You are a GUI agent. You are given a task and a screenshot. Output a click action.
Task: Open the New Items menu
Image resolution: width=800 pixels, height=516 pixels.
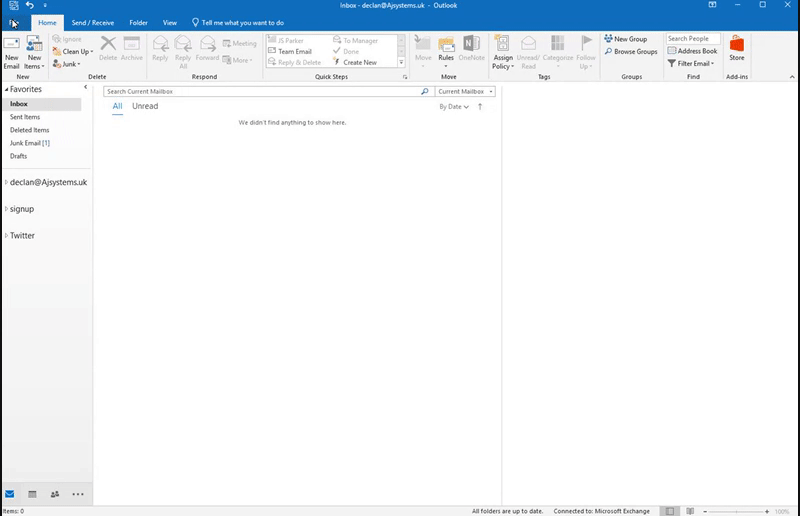34,53
